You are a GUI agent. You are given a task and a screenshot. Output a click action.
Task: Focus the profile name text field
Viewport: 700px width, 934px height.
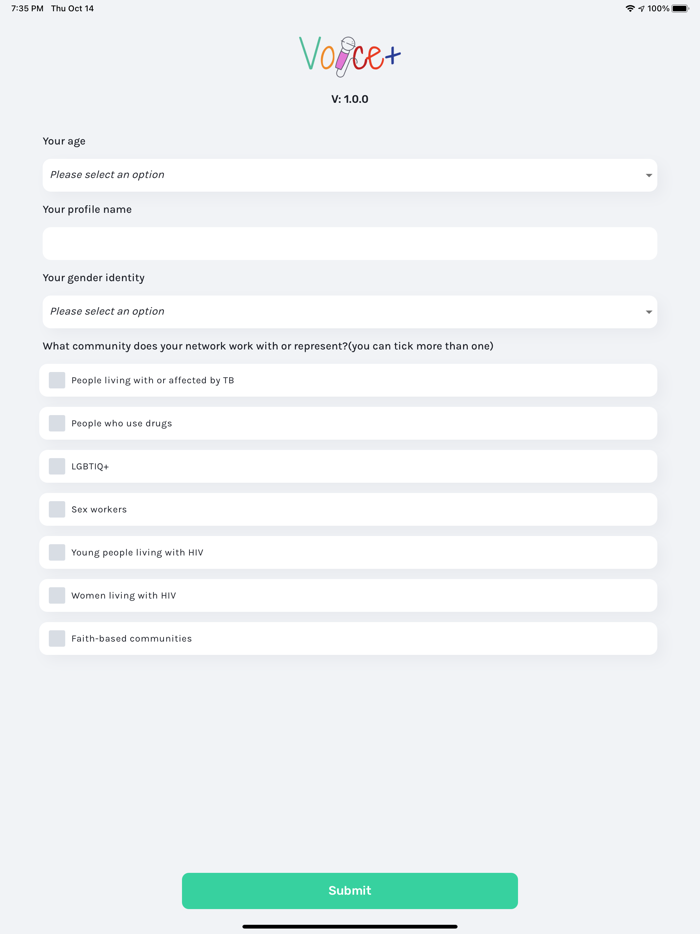point(349,244)
